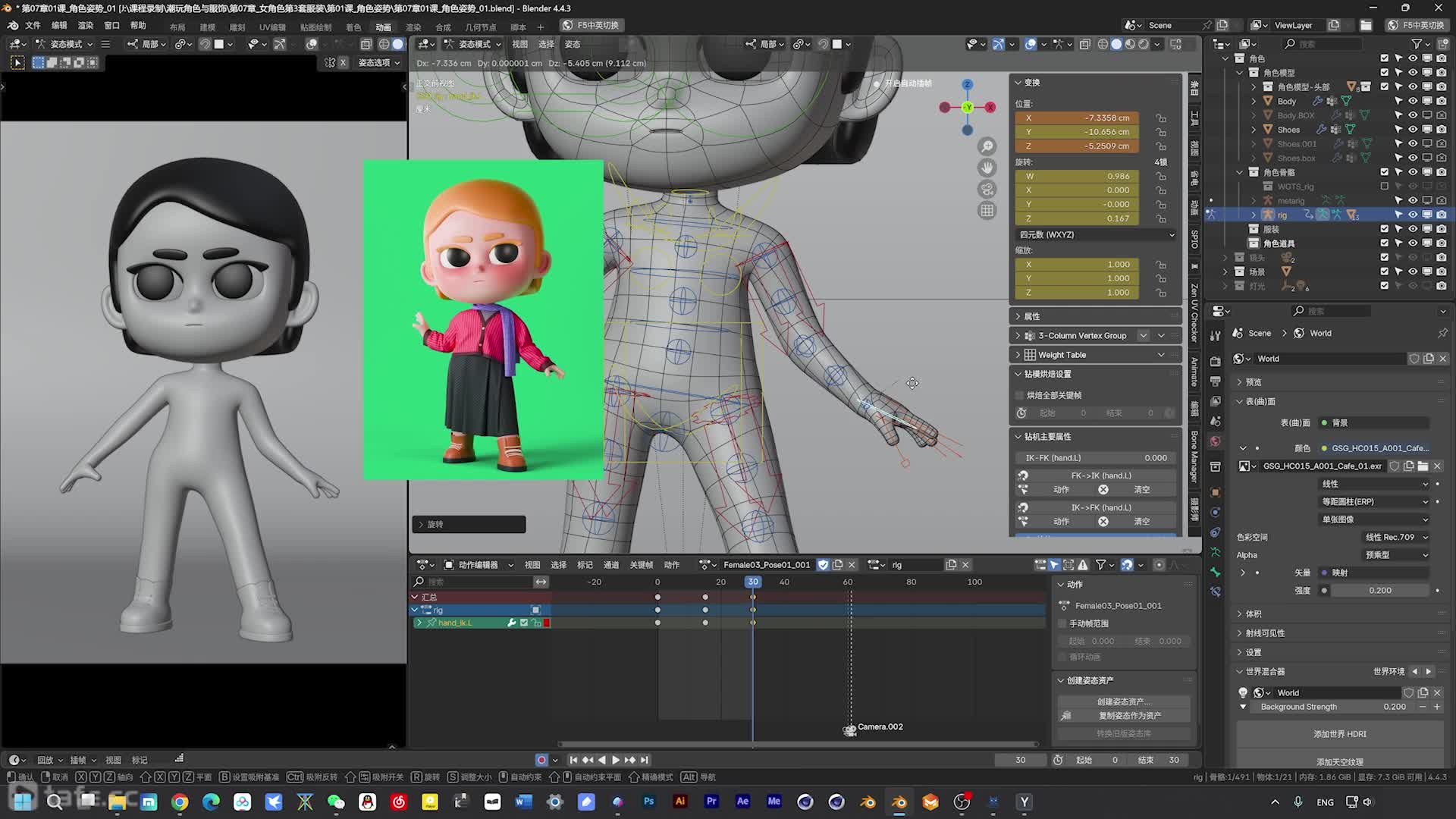The image size is (1456, 819).
Task: Hide the Shoes object with eye icon
Action: pos(1413,130)
